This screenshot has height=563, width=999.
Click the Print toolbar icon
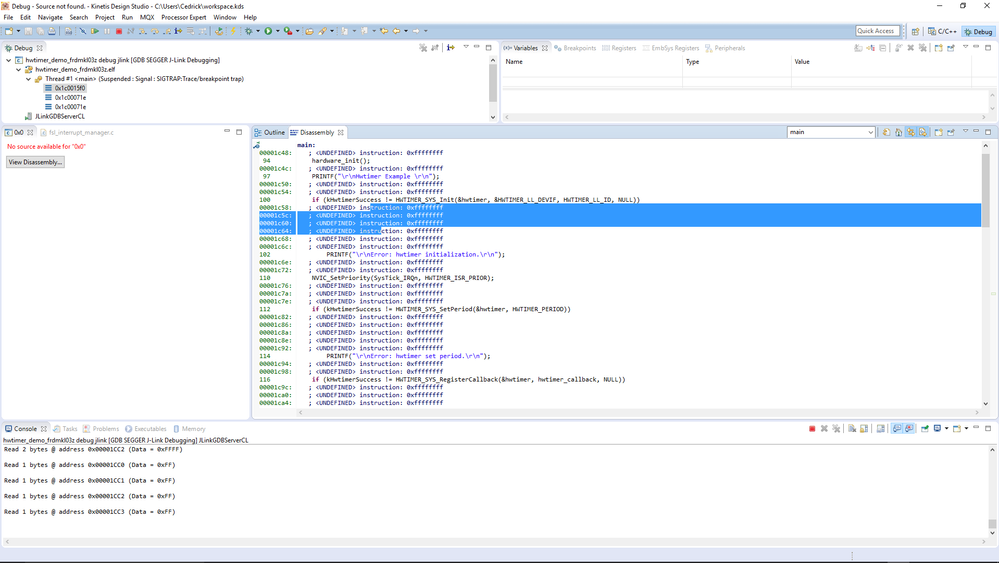(x=51, y=31)
